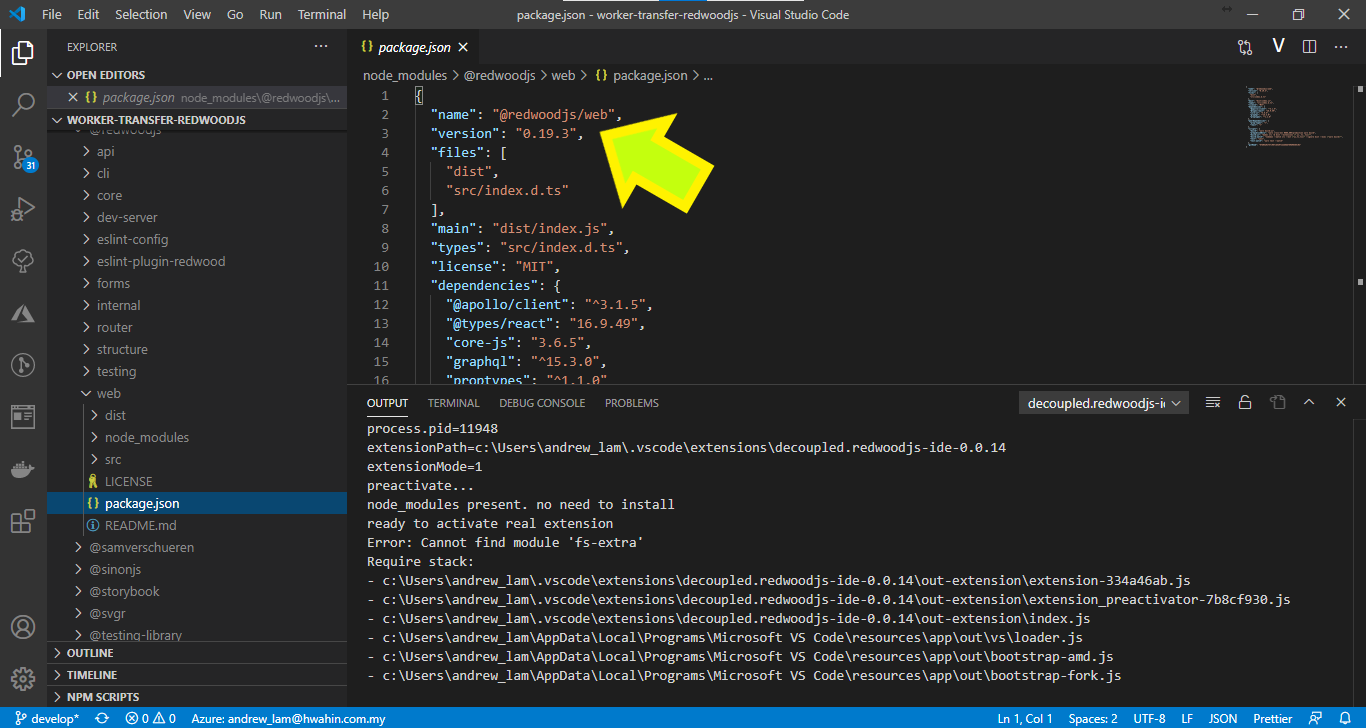
Task: Close package.json in Open Editors list
Action: (x=72, y=98)
